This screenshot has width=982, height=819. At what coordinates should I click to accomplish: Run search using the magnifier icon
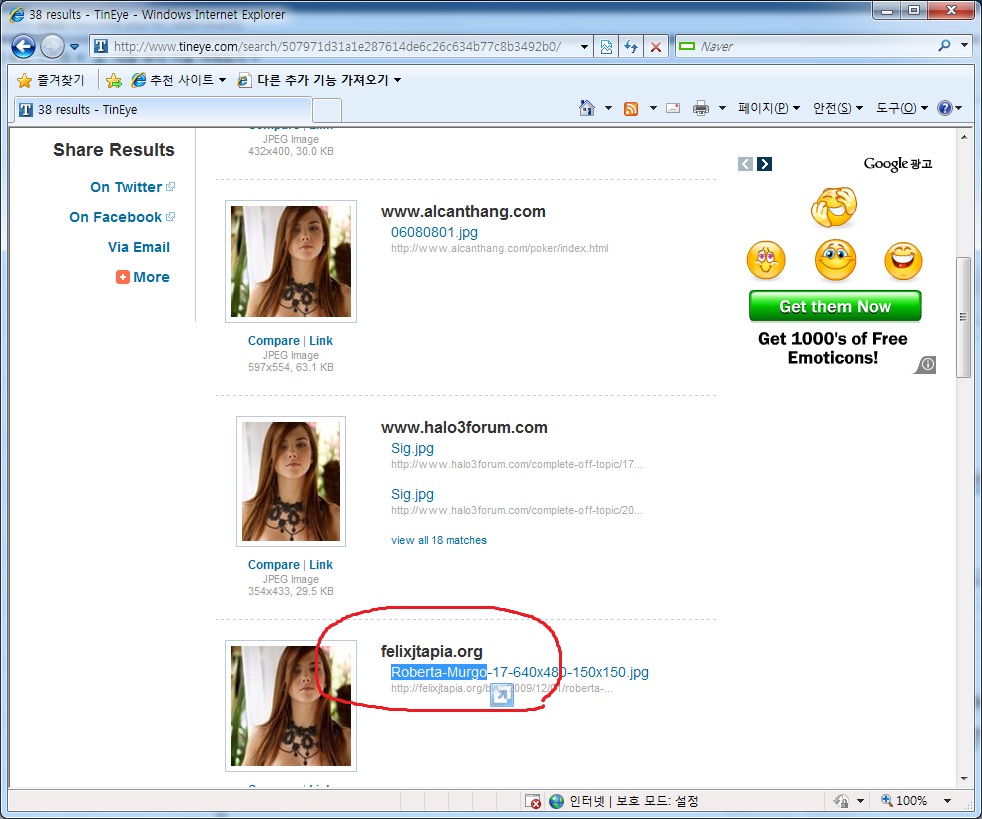944,46
